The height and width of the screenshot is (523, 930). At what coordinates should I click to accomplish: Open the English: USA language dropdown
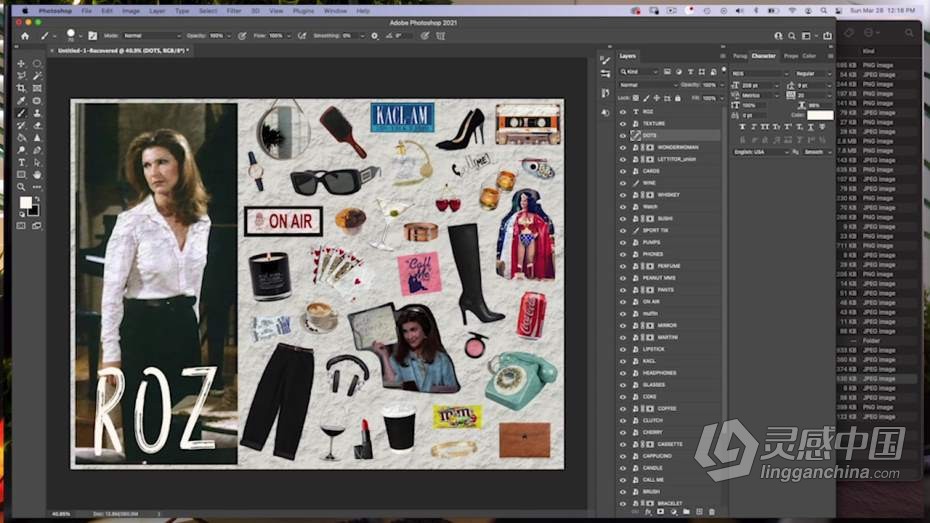click(760, 152)
